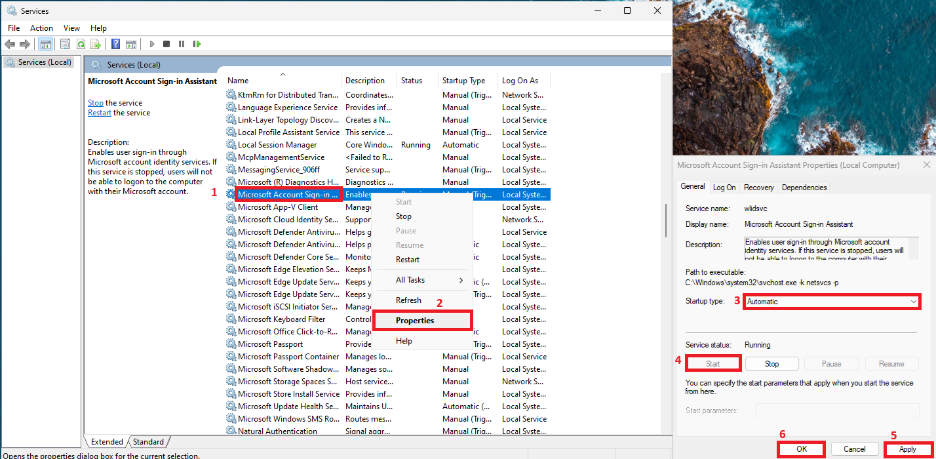Click the Stop button in Properties dialog
The image size is (936, 459).
coord(772,363)
